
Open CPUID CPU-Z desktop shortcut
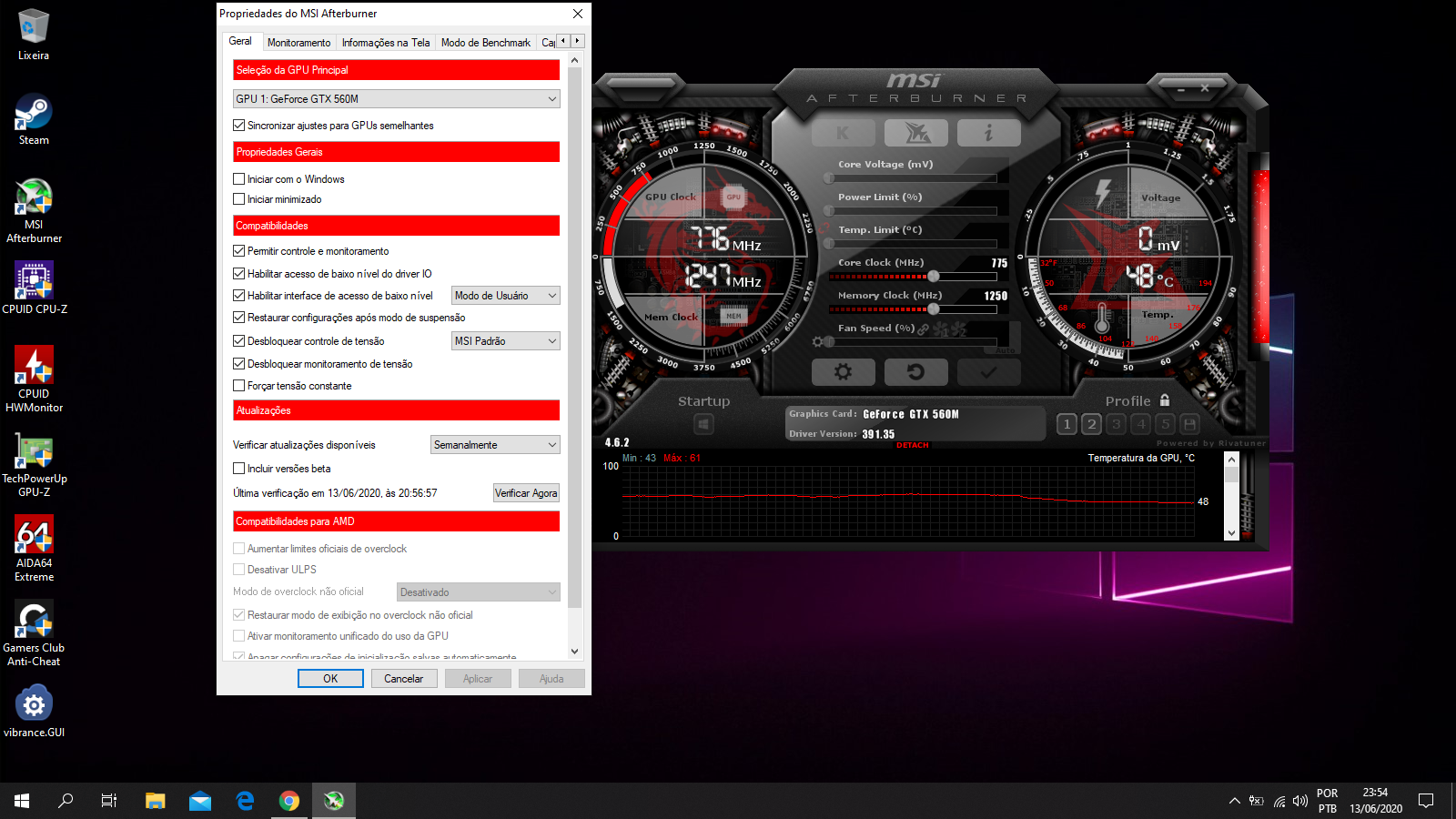[x=34, y=288]
